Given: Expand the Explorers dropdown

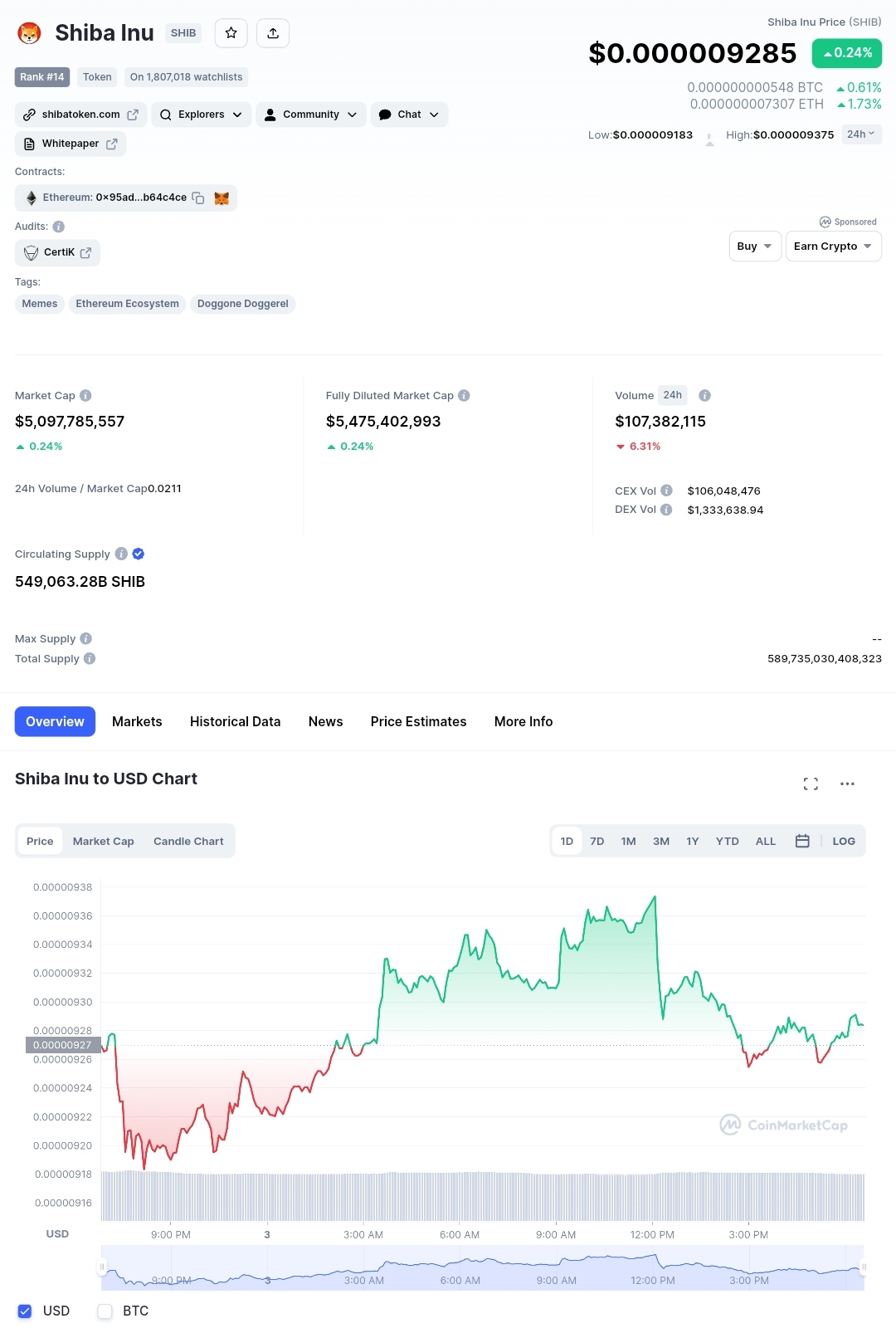Looking at the screenshot, I should coord(201,115).
